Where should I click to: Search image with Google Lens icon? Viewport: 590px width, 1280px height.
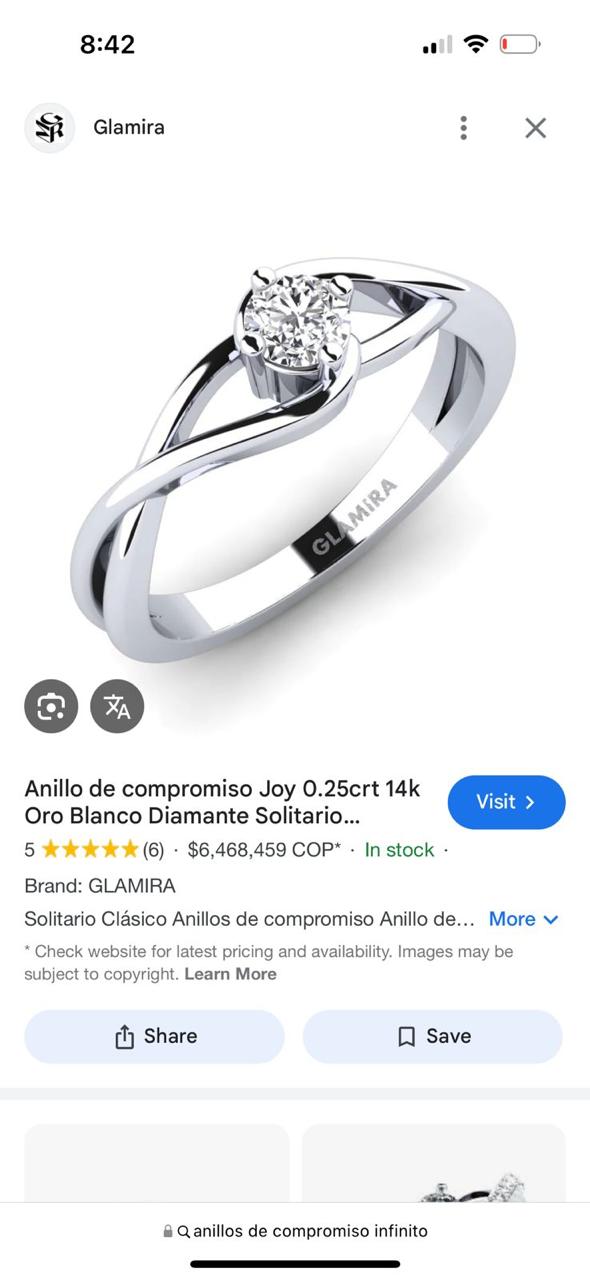(51, 707)
